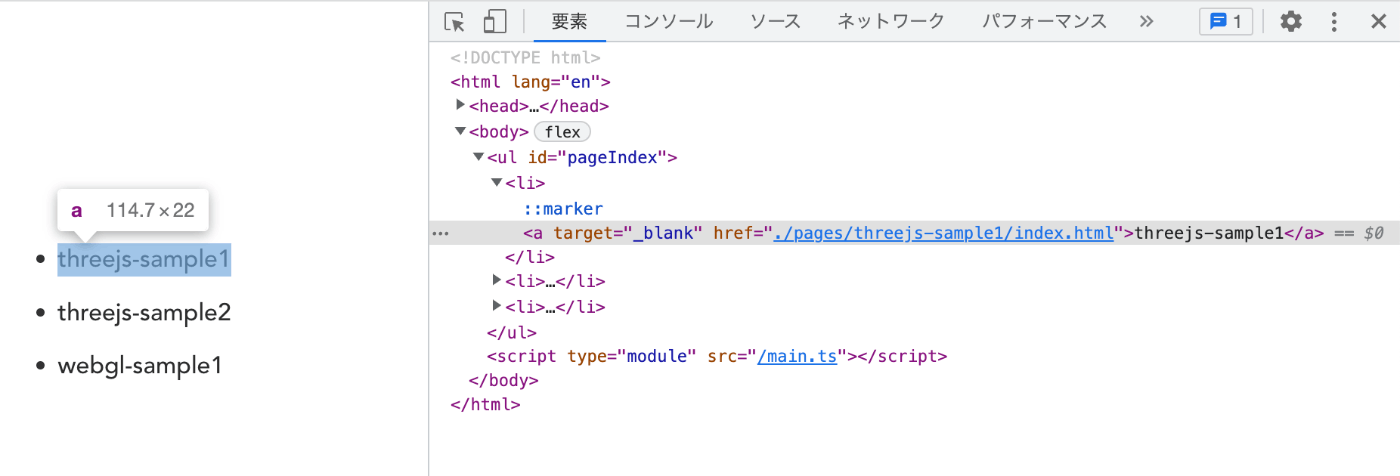Open DevTools settings gear
Viewport: 1400px width, 476px height.
coord(1291,21)
